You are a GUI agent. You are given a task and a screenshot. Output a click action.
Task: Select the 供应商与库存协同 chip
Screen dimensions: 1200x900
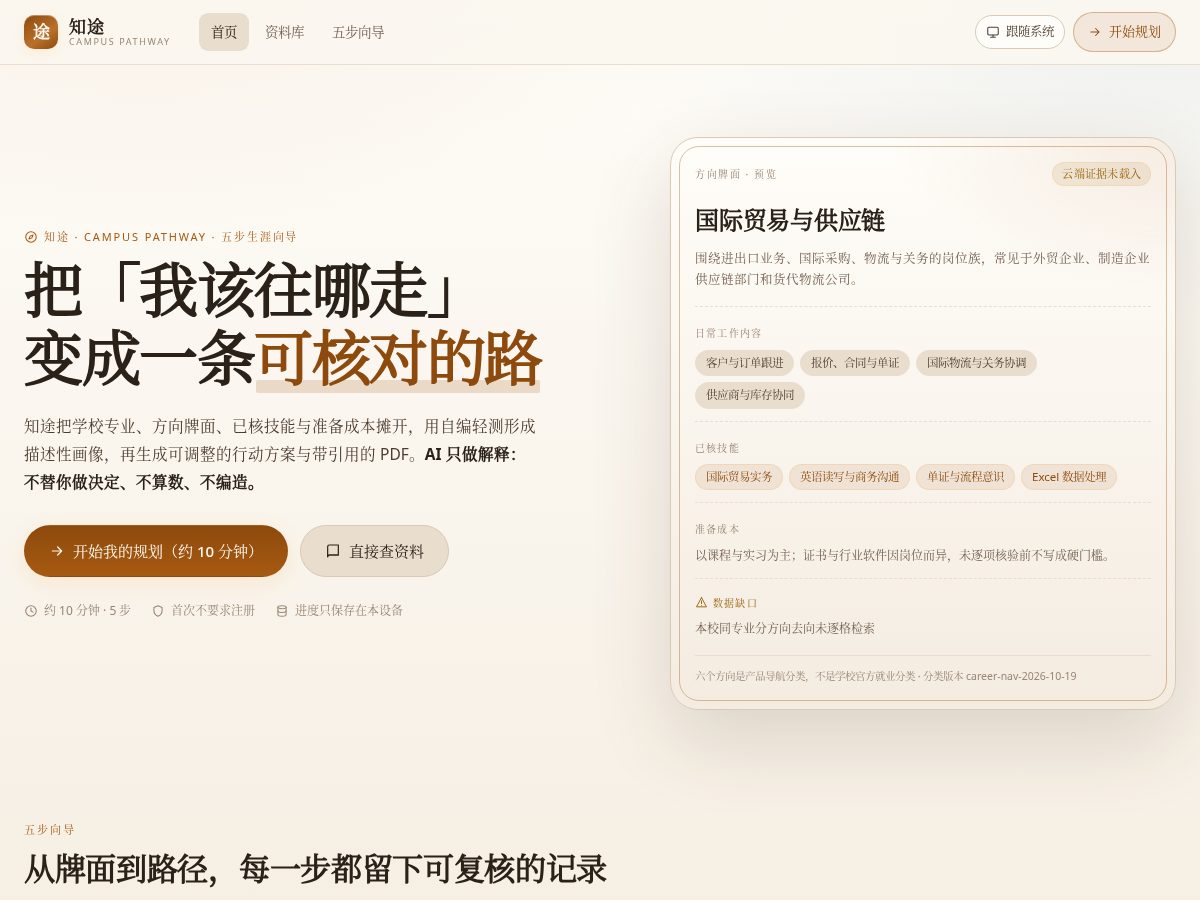pyautogui.click(x=750, y=395)
